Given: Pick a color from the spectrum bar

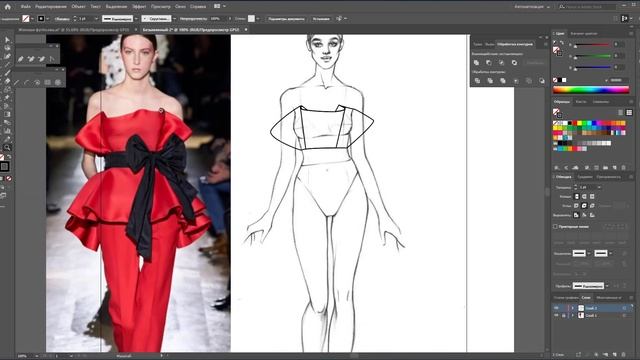Looking at the screenshot, I should click(591, 90).
